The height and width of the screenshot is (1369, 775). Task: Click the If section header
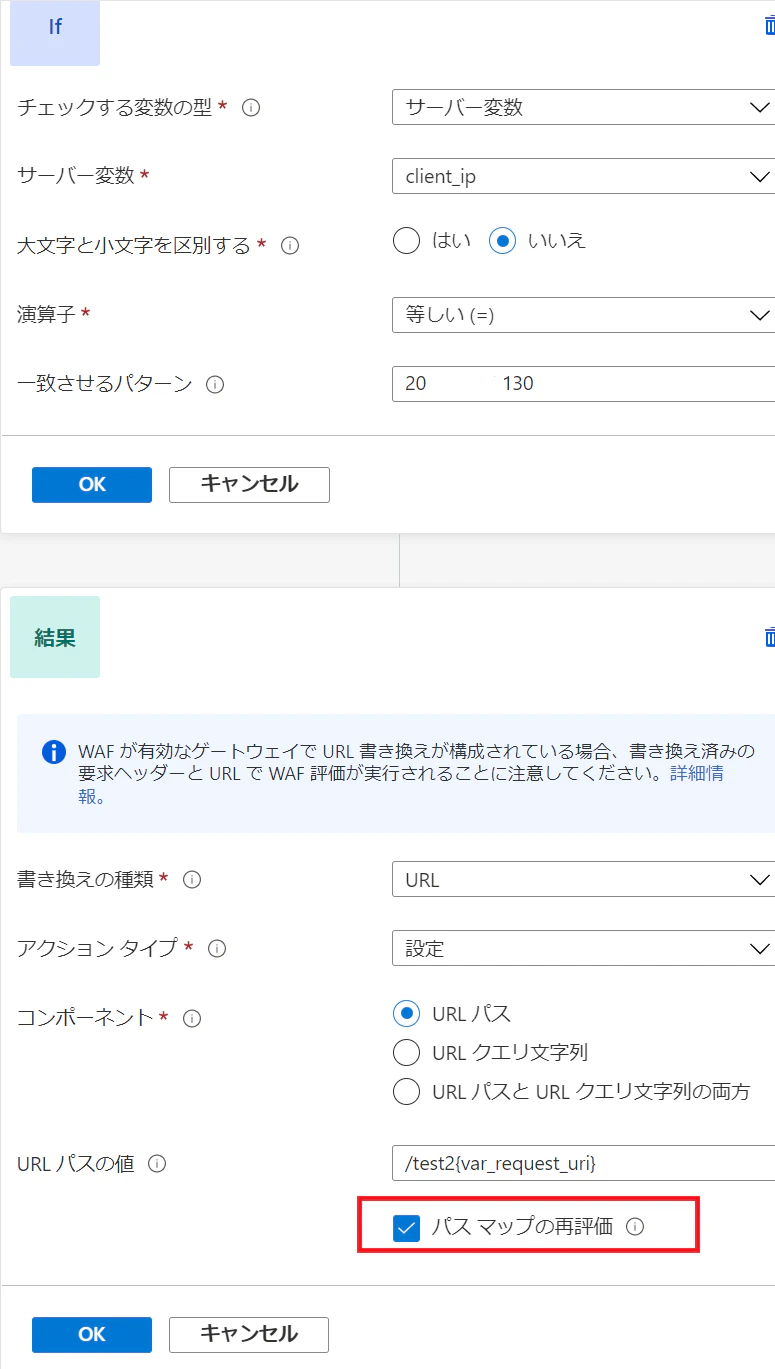tap(55, 32)
